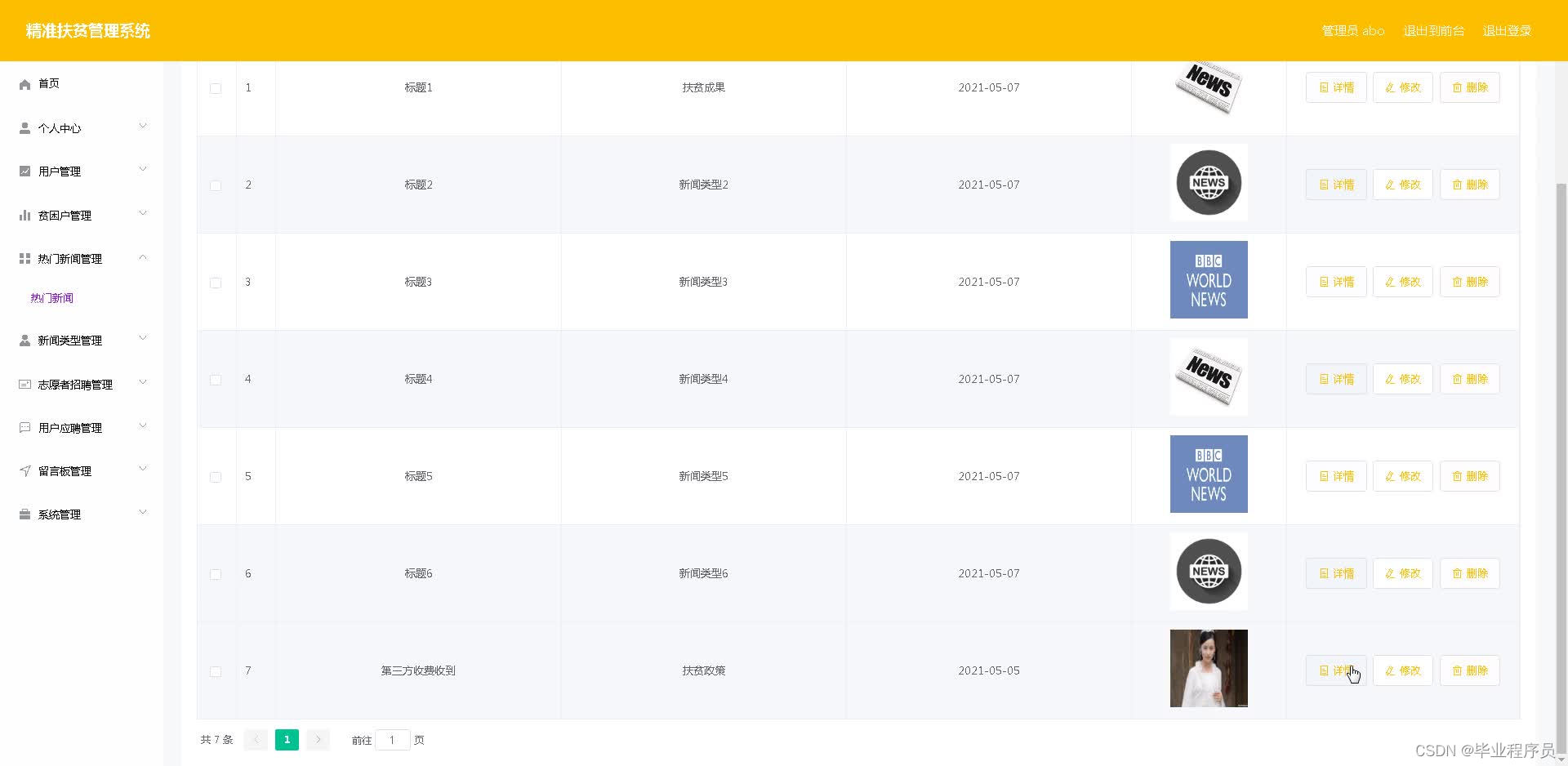1568x766 pixels.
Task: Expand 贫困户管理 with its chevron arrow
Action: pos(143,214)
